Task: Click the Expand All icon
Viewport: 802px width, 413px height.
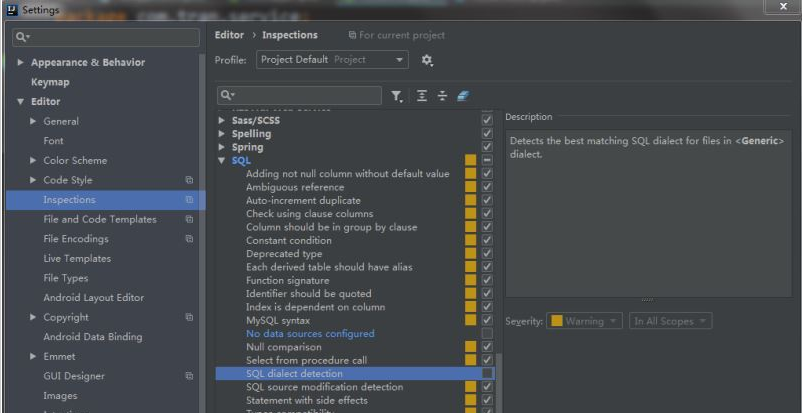Action: [421, 96]
